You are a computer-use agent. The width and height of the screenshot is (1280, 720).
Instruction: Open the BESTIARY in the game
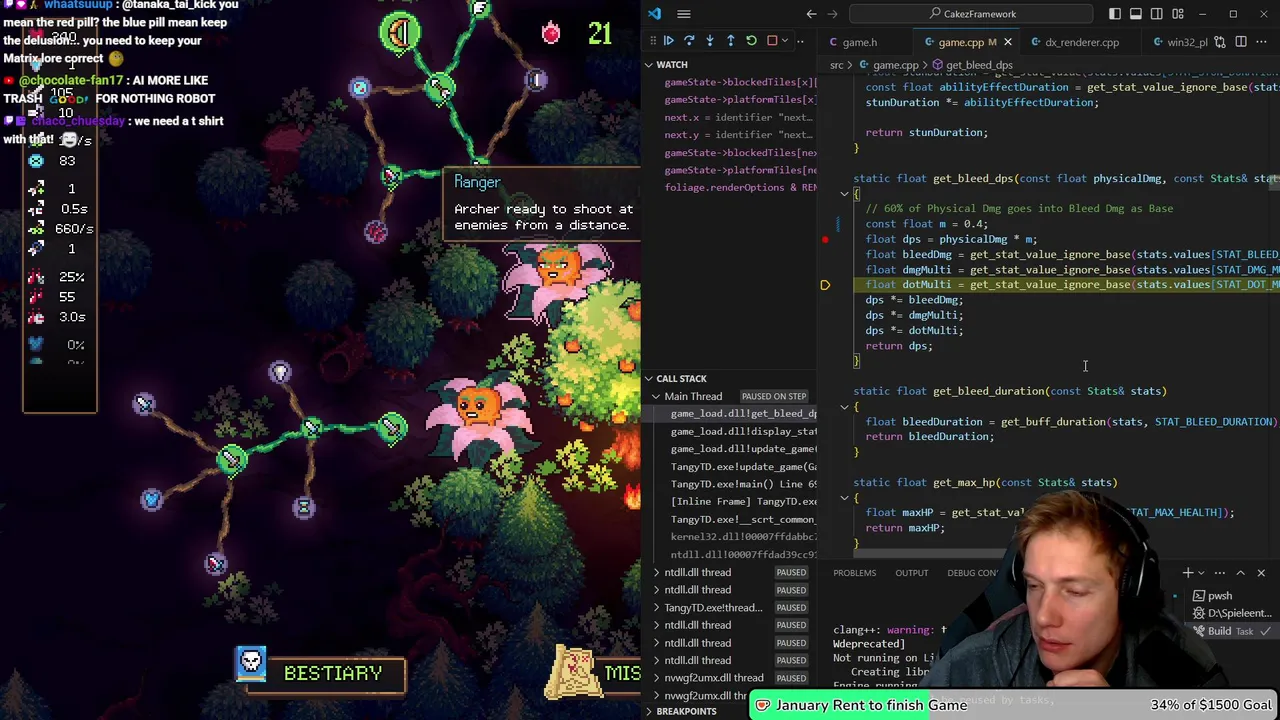[x=321, y=674]
